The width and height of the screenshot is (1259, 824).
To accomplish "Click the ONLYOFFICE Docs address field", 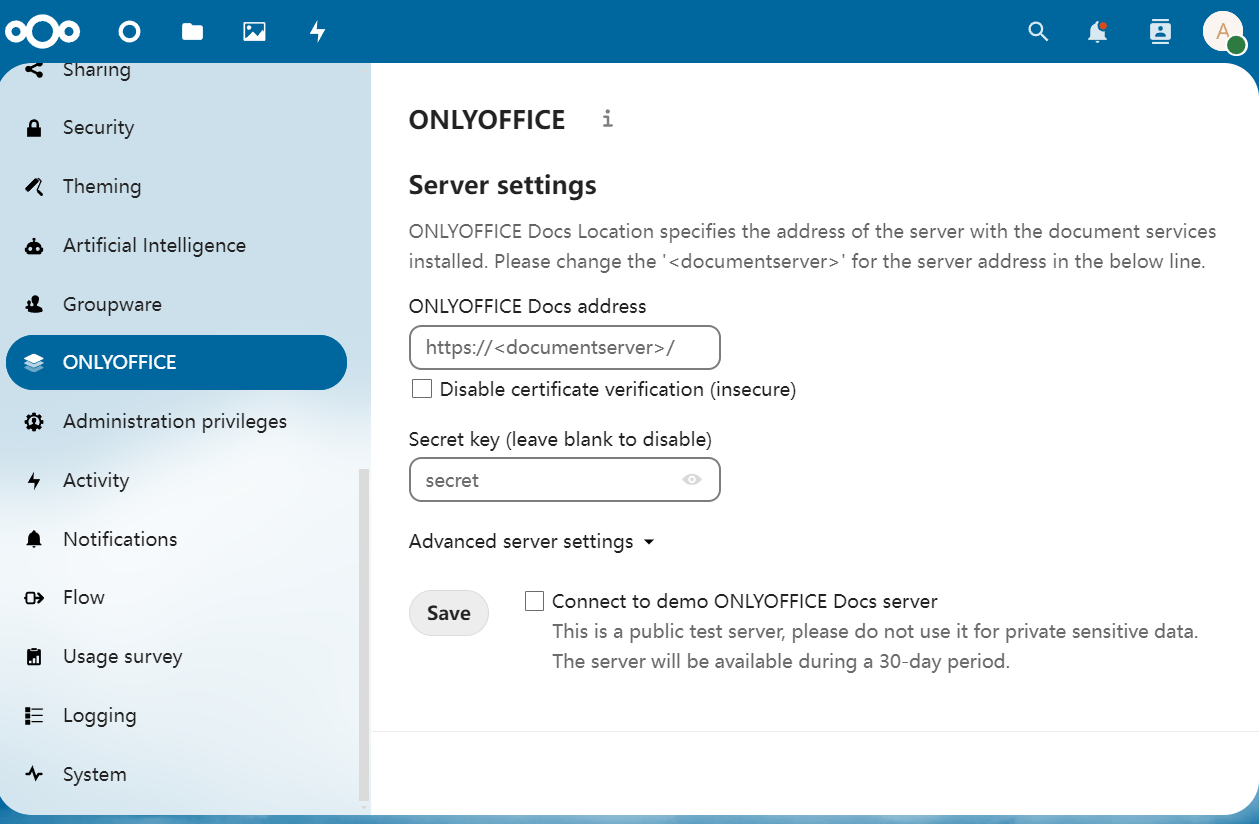I will click(564, 348).
